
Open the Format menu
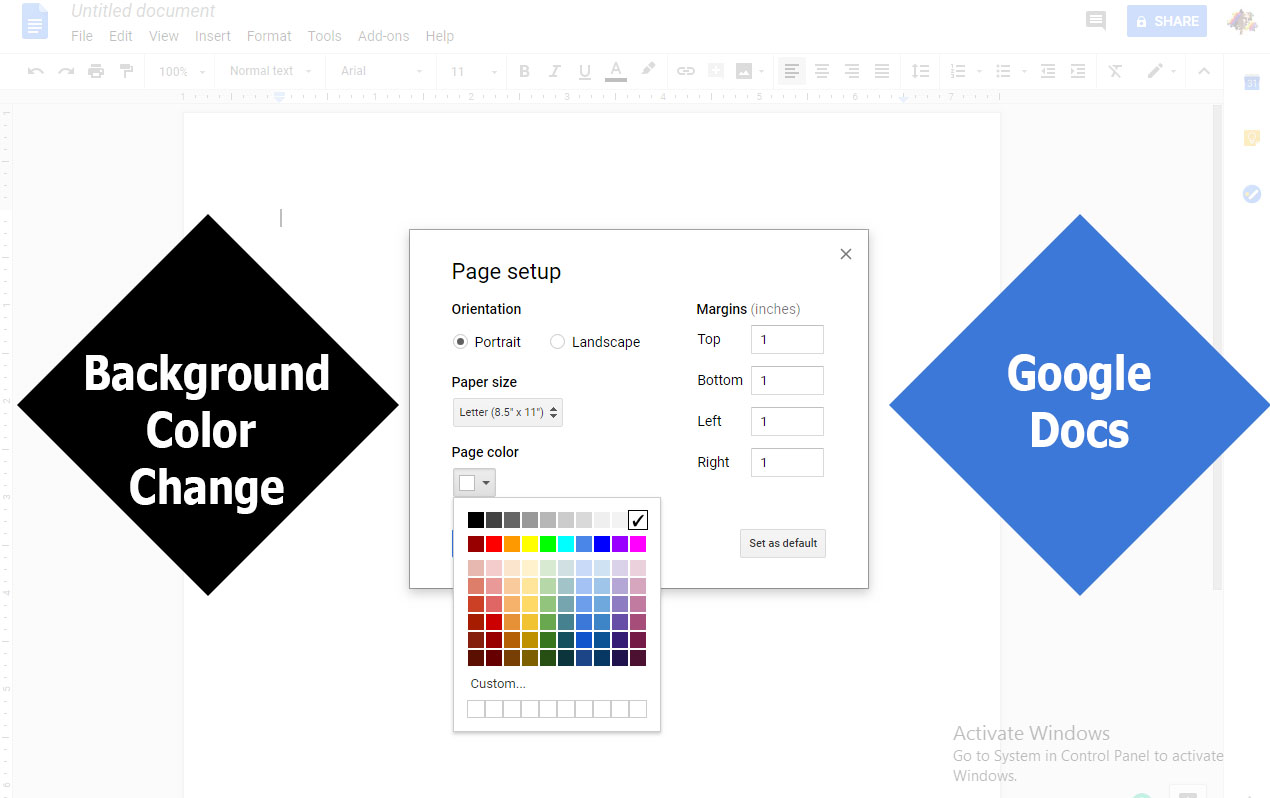point(269,36)
